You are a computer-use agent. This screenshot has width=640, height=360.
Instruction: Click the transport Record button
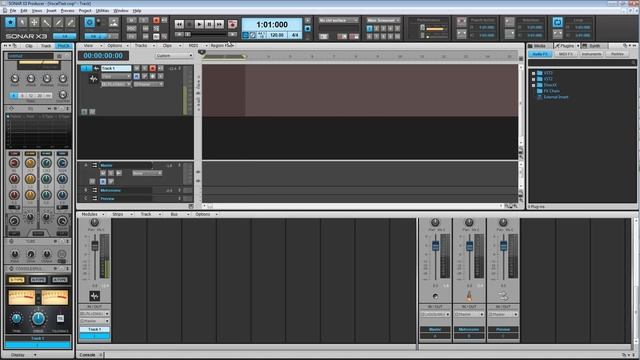232,24
